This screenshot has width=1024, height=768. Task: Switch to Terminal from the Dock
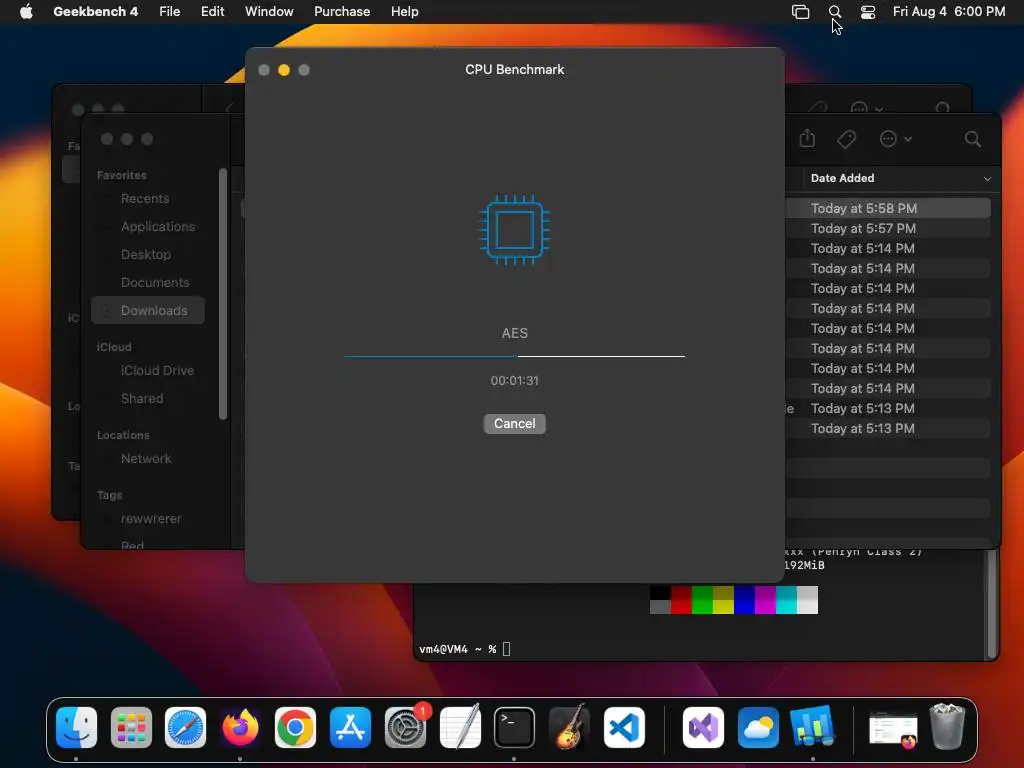[x=514, y=728]
